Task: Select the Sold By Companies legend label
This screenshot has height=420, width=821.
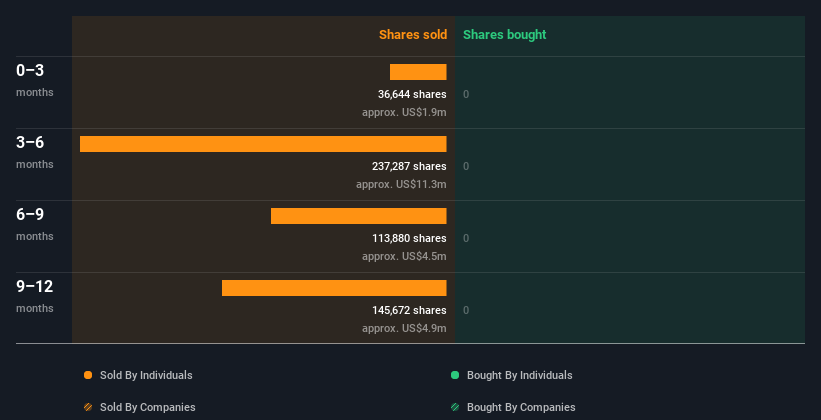Action: click(x=148, y=407)
